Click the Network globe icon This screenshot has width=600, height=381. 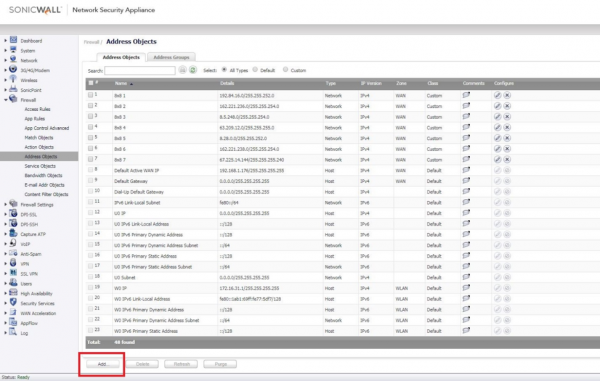click(13, 60)
